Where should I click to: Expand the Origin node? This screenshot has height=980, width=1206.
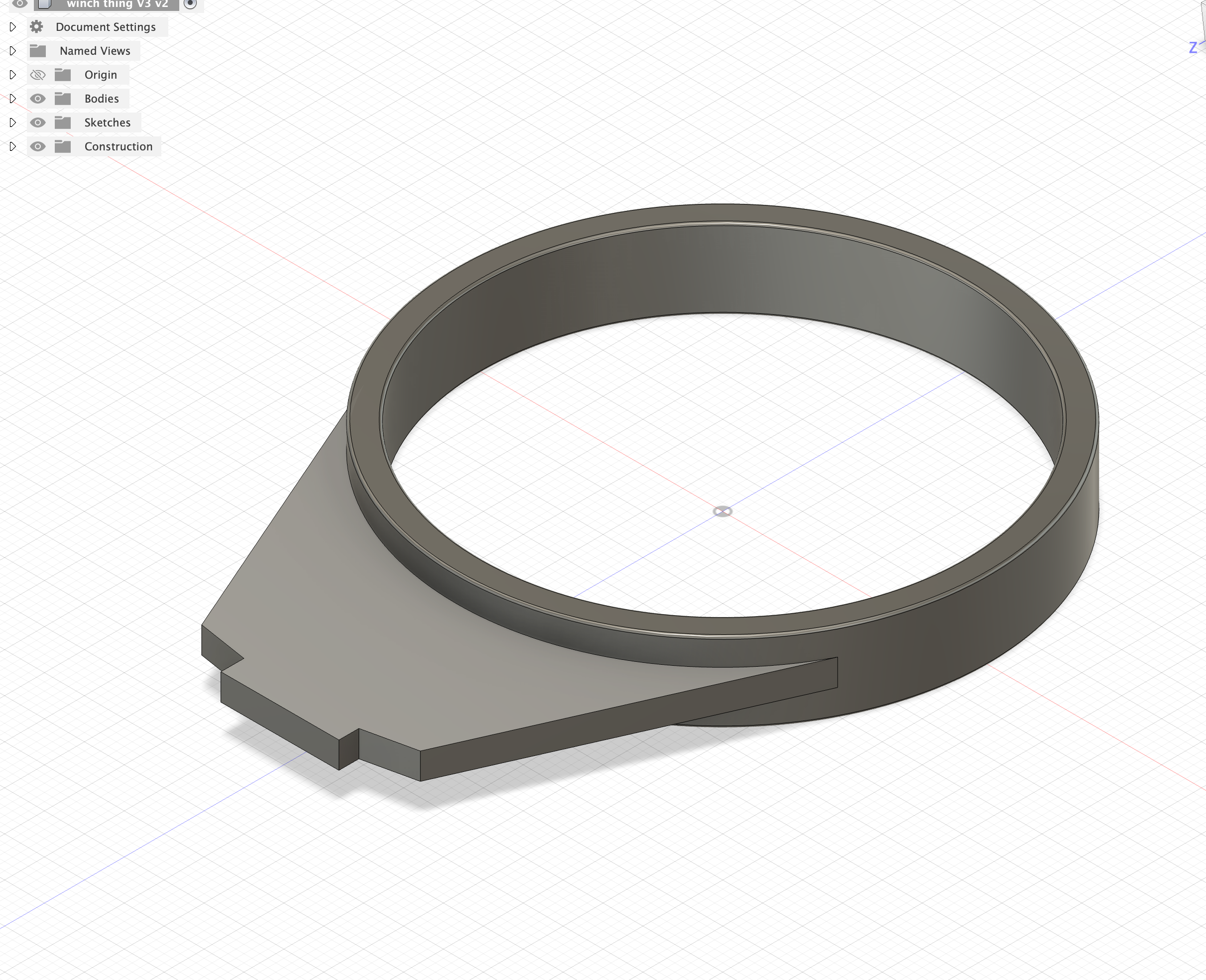(12, 75)
